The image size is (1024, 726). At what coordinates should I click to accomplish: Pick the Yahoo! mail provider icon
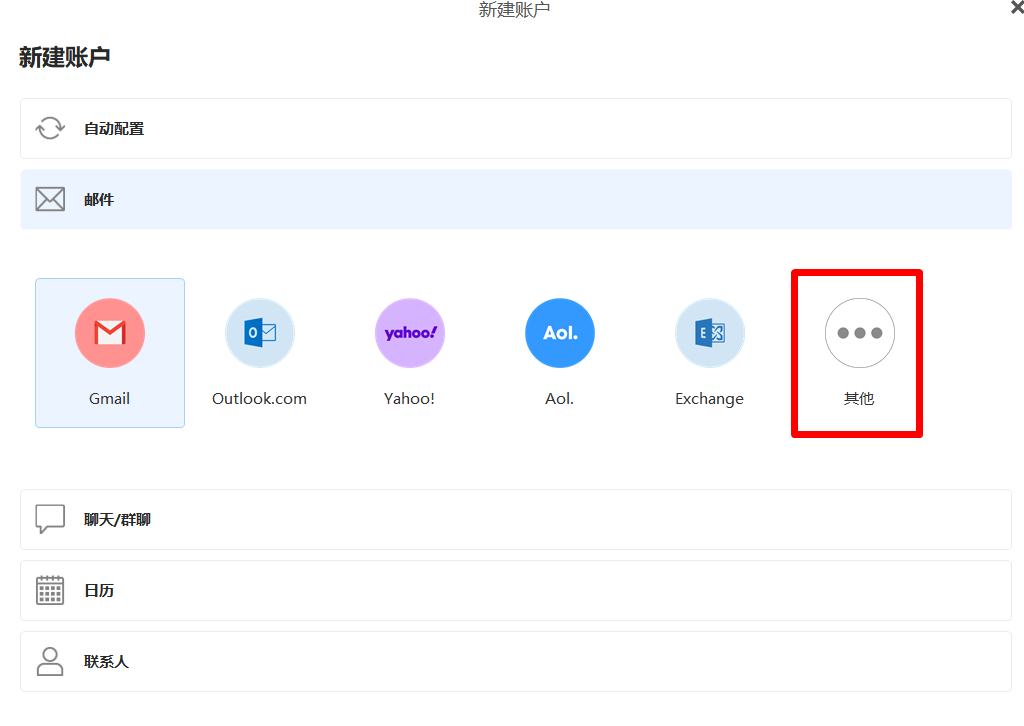[x=410, y=333]
